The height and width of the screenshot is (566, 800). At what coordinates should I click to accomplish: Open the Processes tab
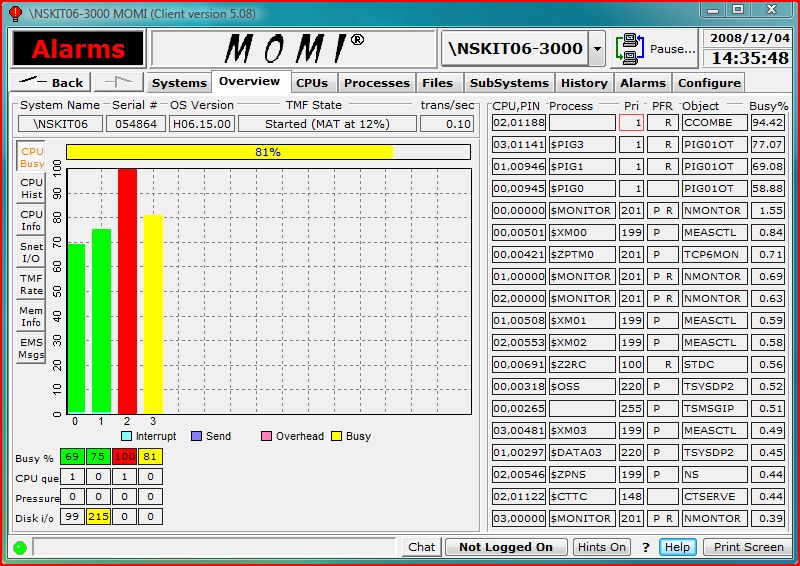point(377,83)
